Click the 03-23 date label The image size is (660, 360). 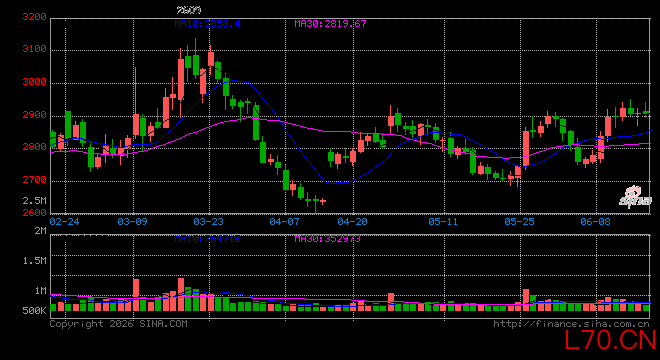coord(208,221)
